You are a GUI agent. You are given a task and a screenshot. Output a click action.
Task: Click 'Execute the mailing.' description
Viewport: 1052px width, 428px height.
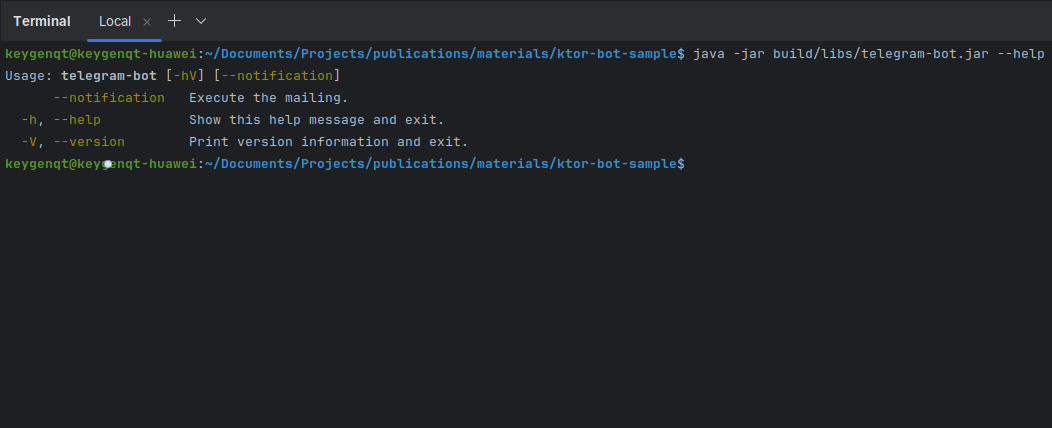pyautogui.click(x=268, y=98)
